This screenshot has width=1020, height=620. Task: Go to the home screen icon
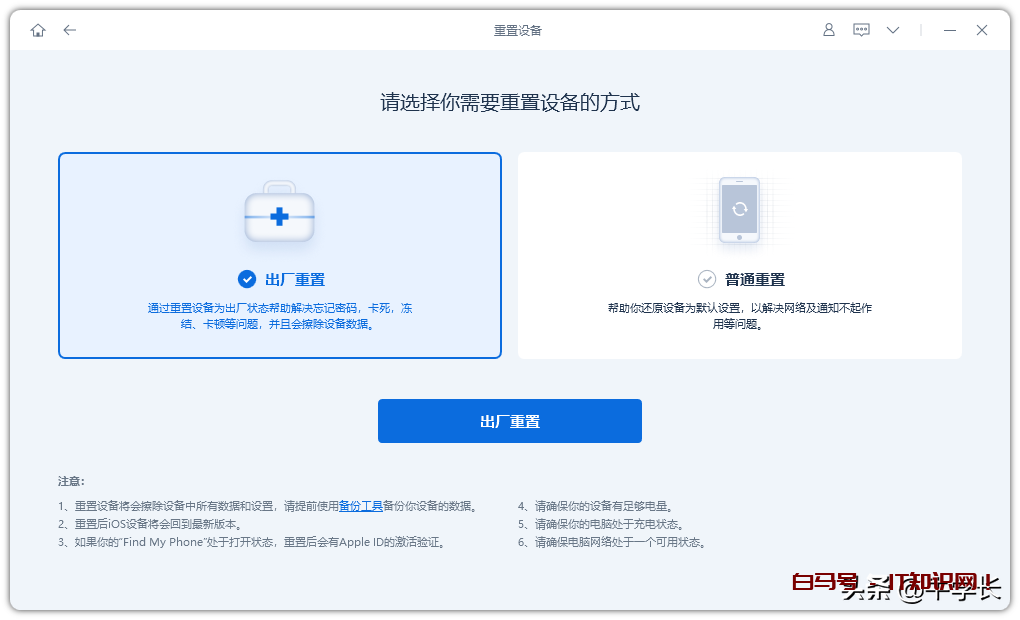[38, 30]
